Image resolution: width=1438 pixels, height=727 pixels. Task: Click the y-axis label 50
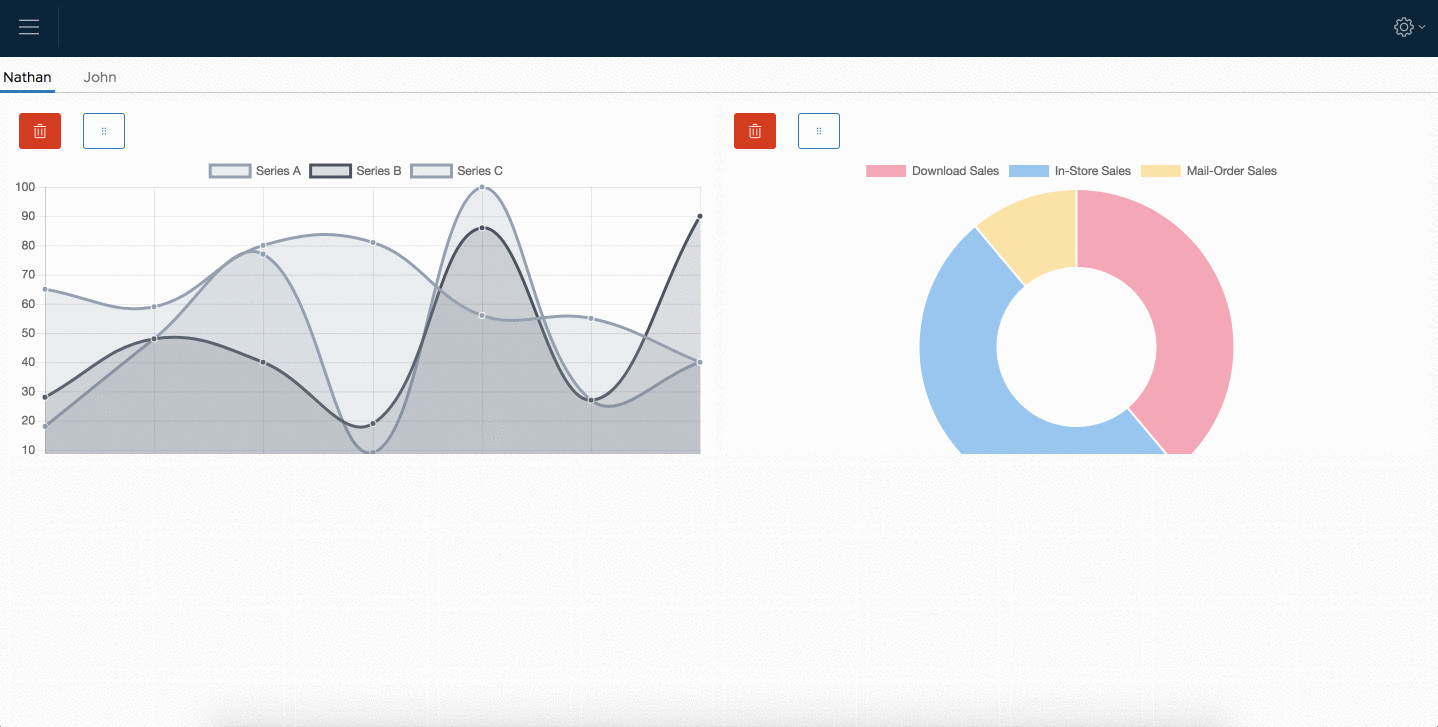[28, 333]
